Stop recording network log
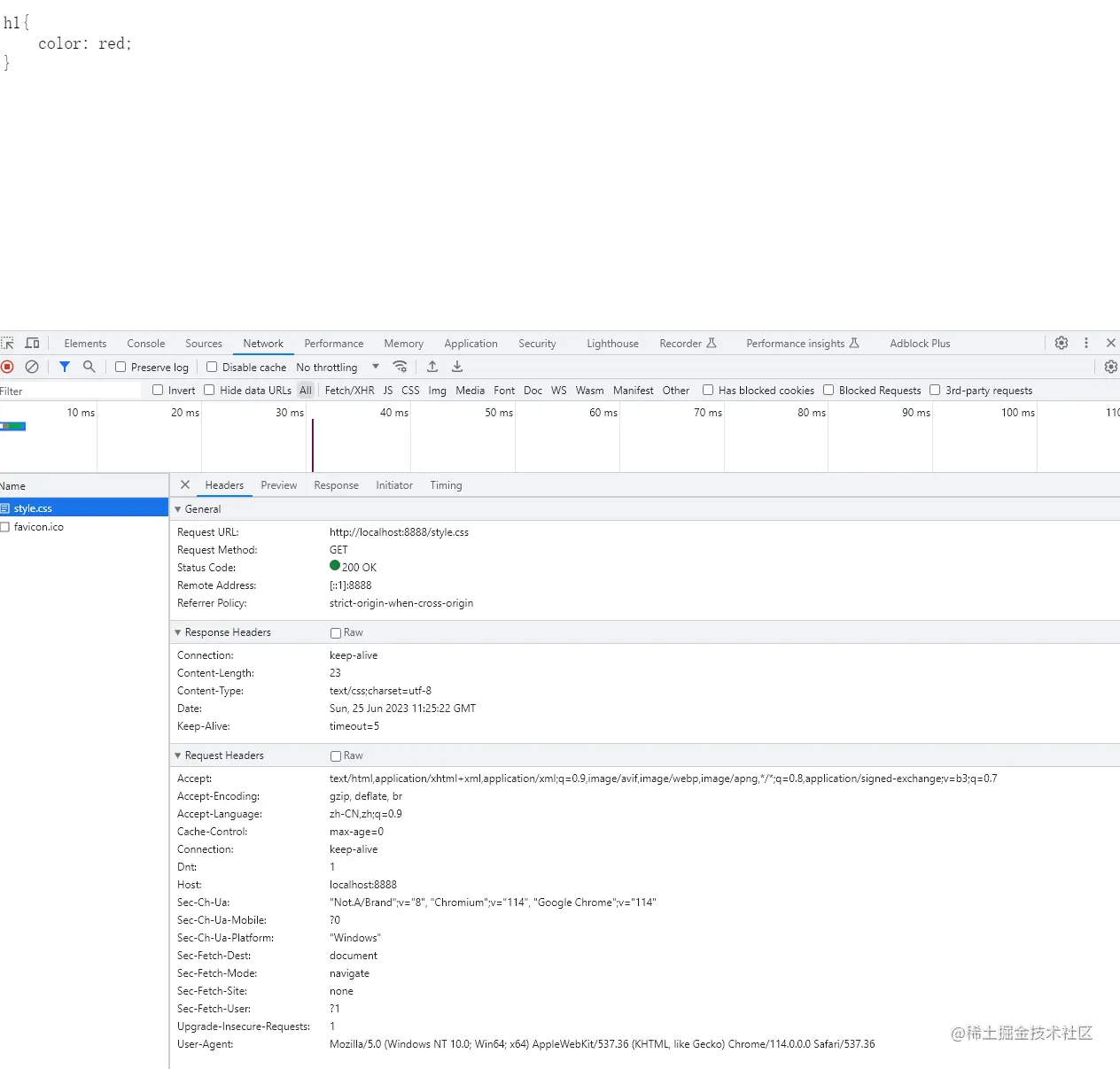 (x=7, y=367)
